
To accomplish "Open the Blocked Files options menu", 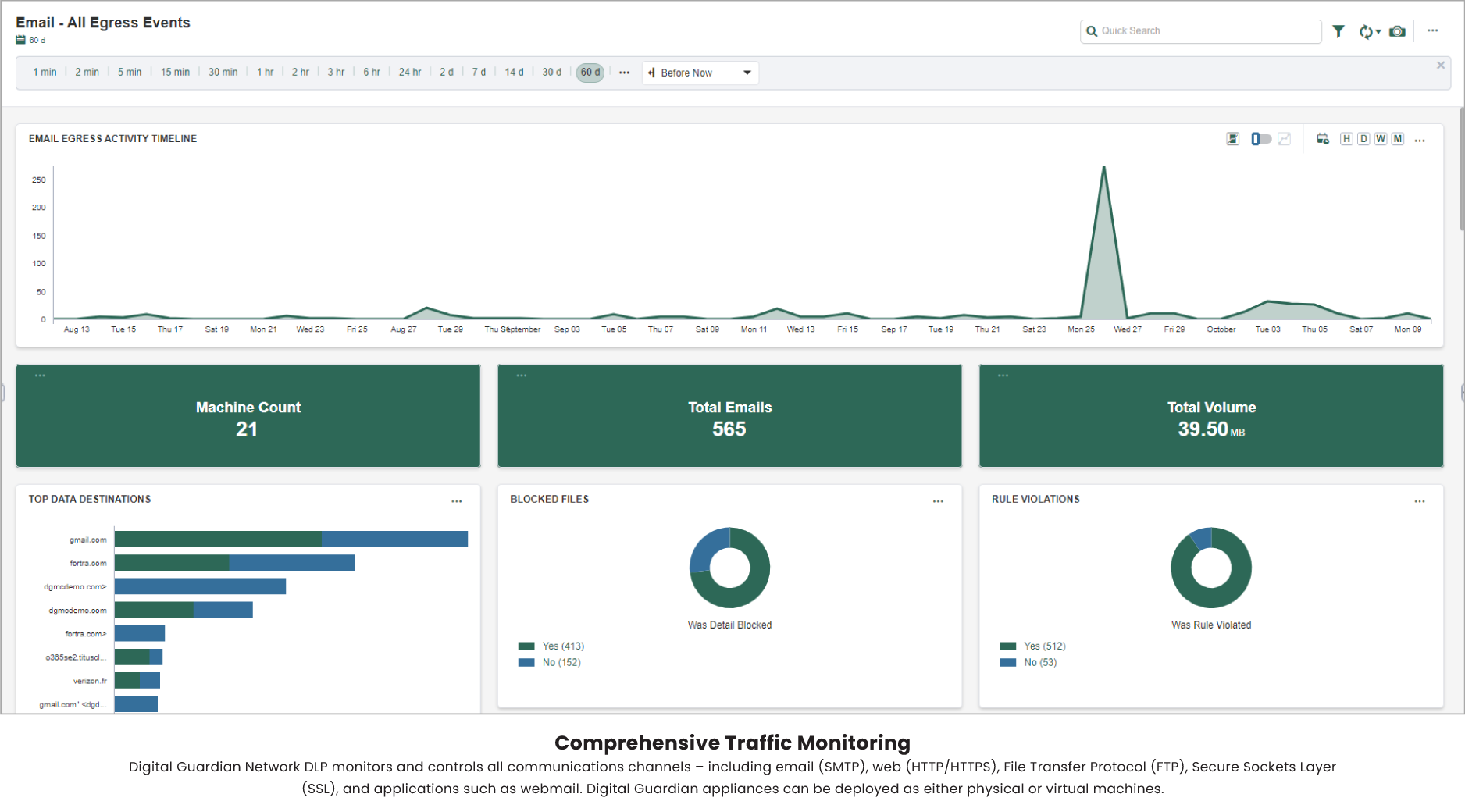I will click(938, 501).
